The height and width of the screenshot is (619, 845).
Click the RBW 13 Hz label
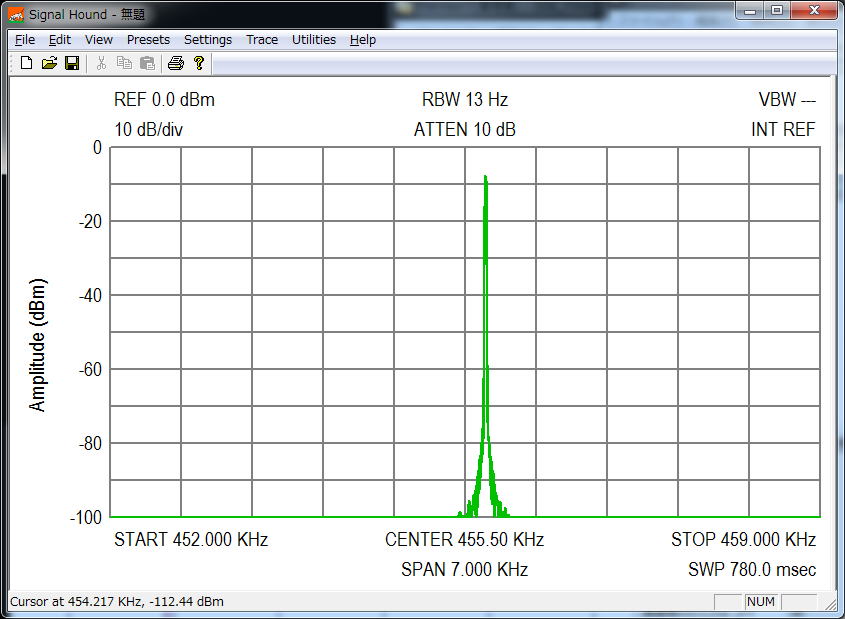465,100
